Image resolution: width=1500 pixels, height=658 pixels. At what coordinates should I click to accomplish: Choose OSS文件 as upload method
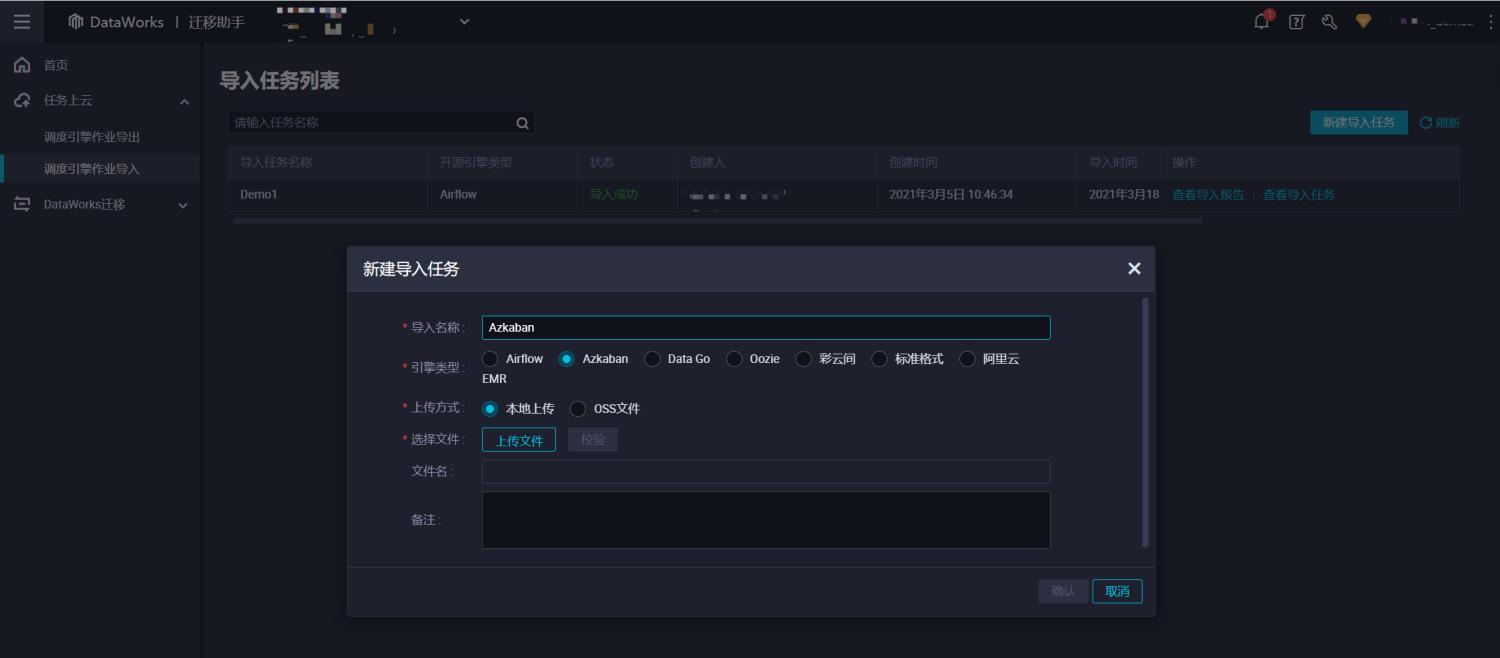pos(577,408)
